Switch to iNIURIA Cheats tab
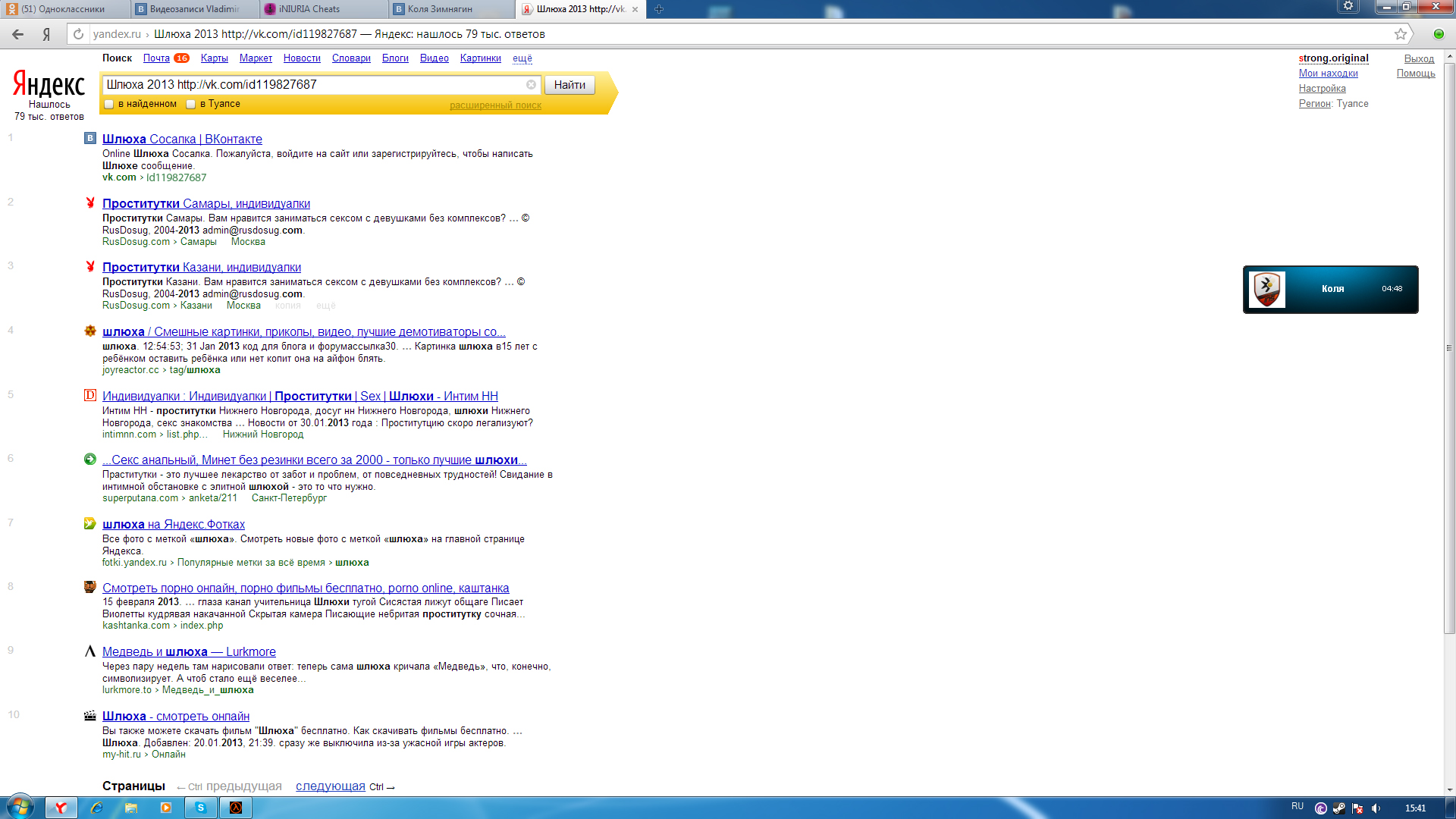The width and height of the screenshot is (1456, 819). click(x=323, y=9)
